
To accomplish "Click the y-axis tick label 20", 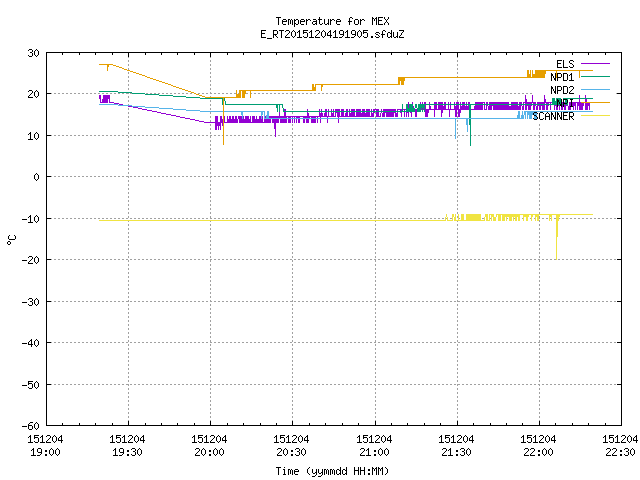I will point(33,94).
